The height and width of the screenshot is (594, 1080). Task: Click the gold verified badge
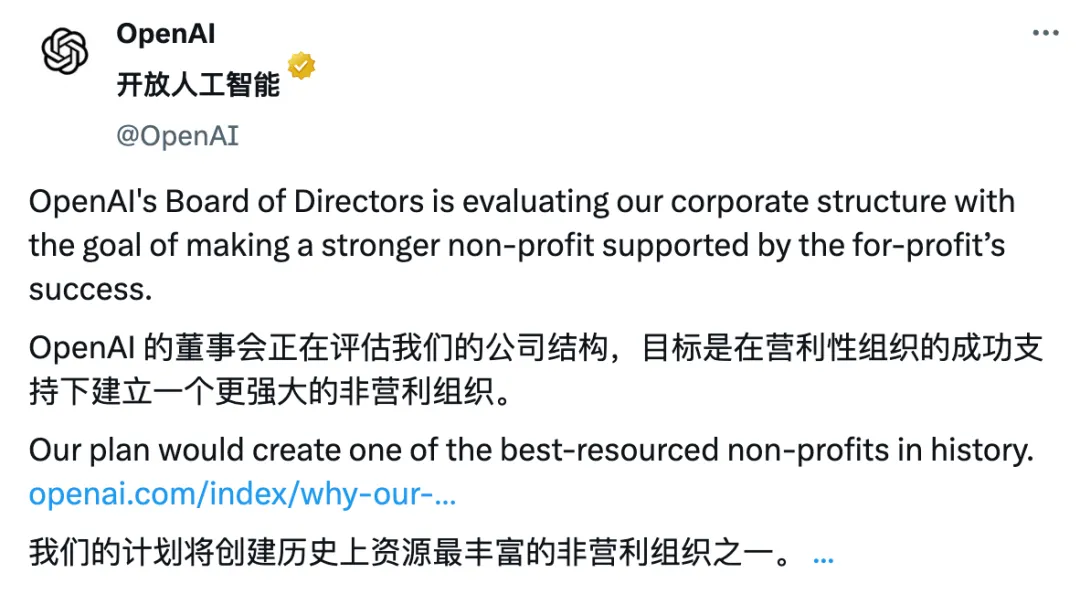pyautogui.click(x=301, y=66)
